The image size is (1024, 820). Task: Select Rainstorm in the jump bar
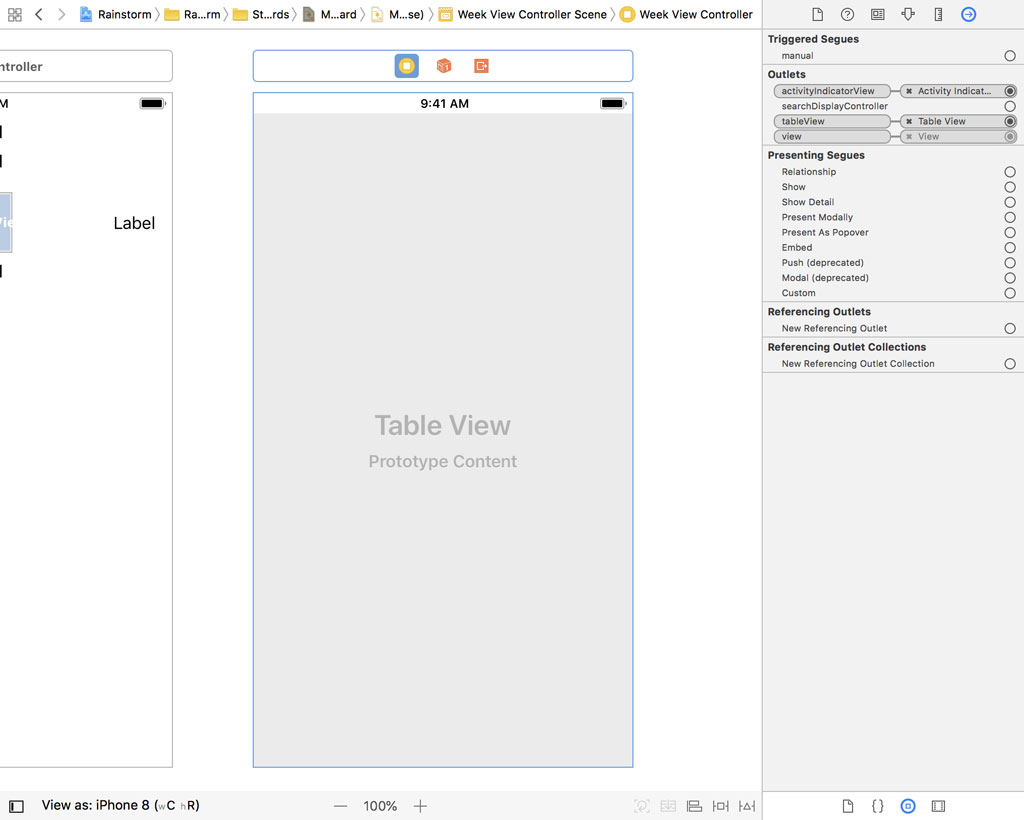[119, 14]
